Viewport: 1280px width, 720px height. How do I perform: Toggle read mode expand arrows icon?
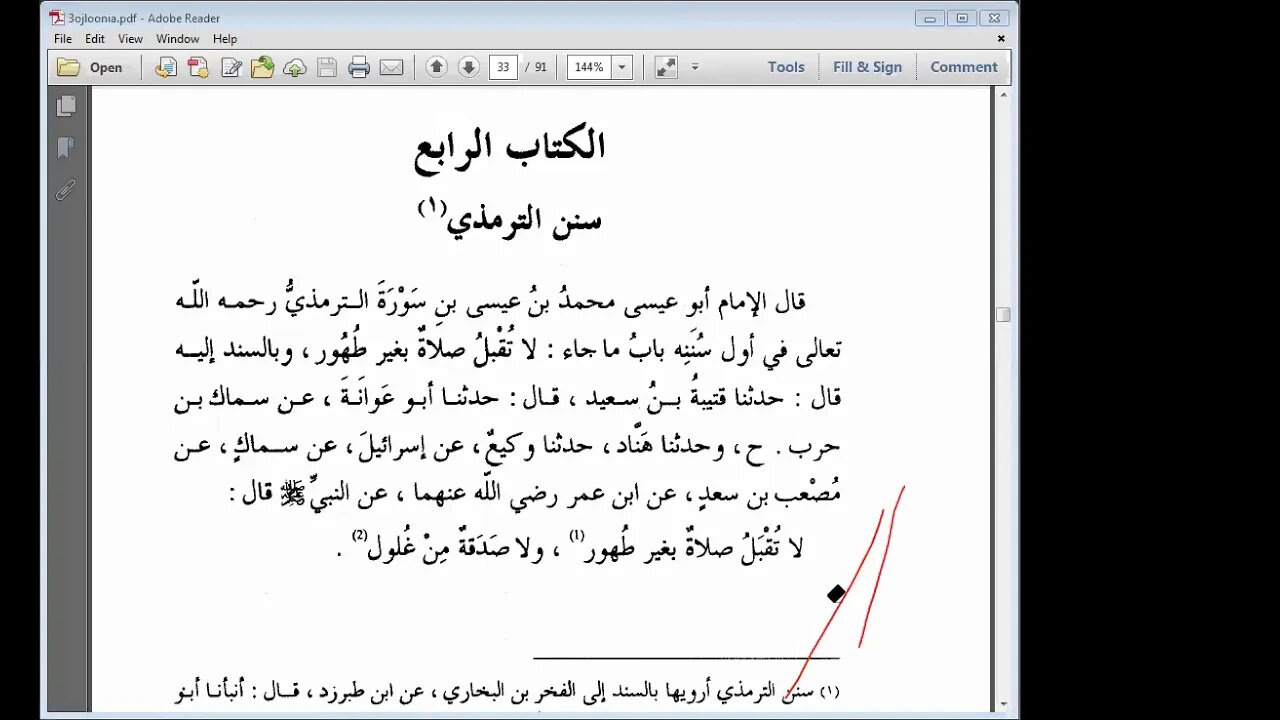pyautogui.click(x=666, y=67)
